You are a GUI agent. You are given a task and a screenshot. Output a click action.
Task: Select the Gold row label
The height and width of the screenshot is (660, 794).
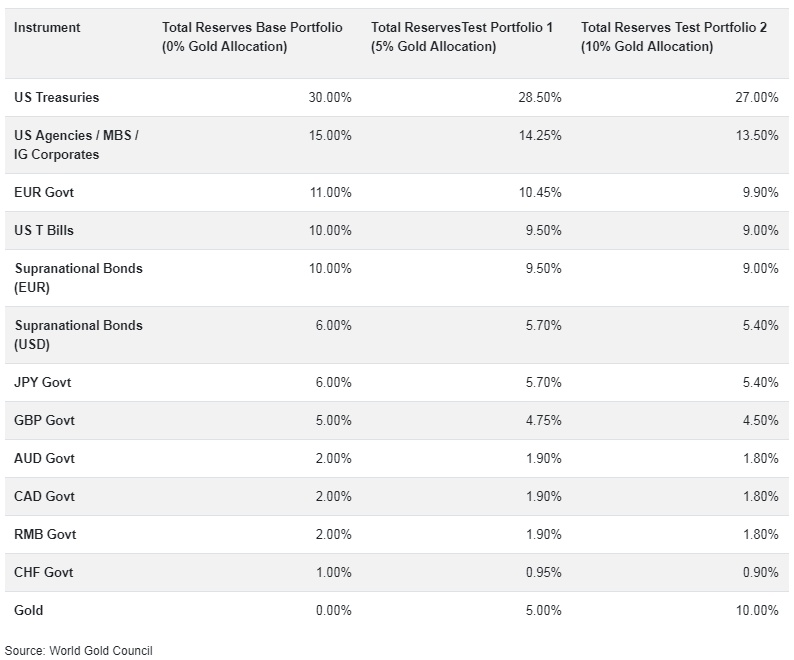click(x=29, y=611)
